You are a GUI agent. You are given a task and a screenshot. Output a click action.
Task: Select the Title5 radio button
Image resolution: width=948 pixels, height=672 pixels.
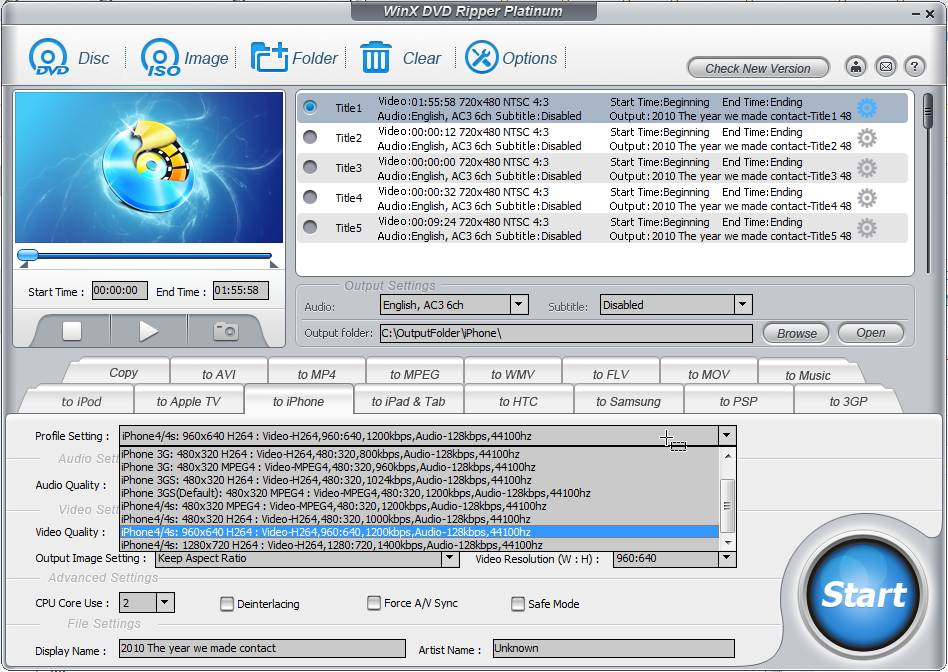(x=310, y=227)
